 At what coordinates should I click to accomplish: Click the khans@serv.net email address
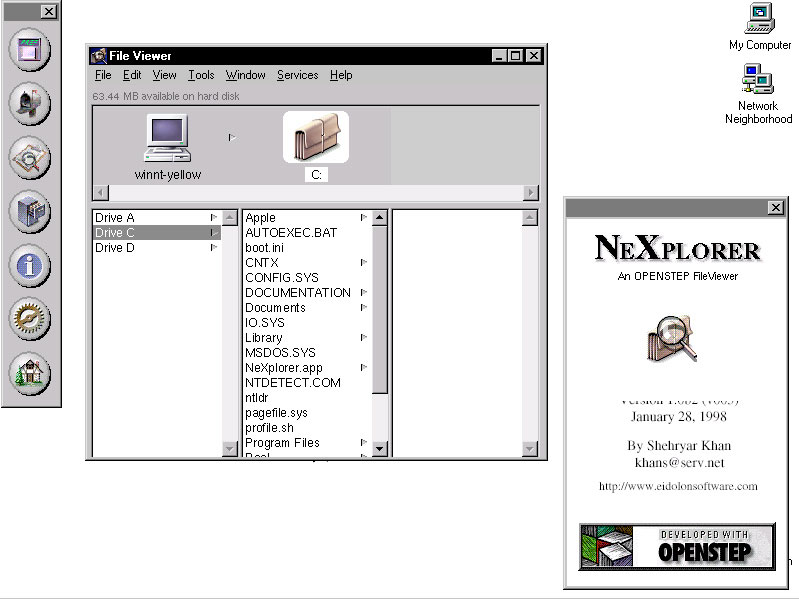[x=679, y=462]
